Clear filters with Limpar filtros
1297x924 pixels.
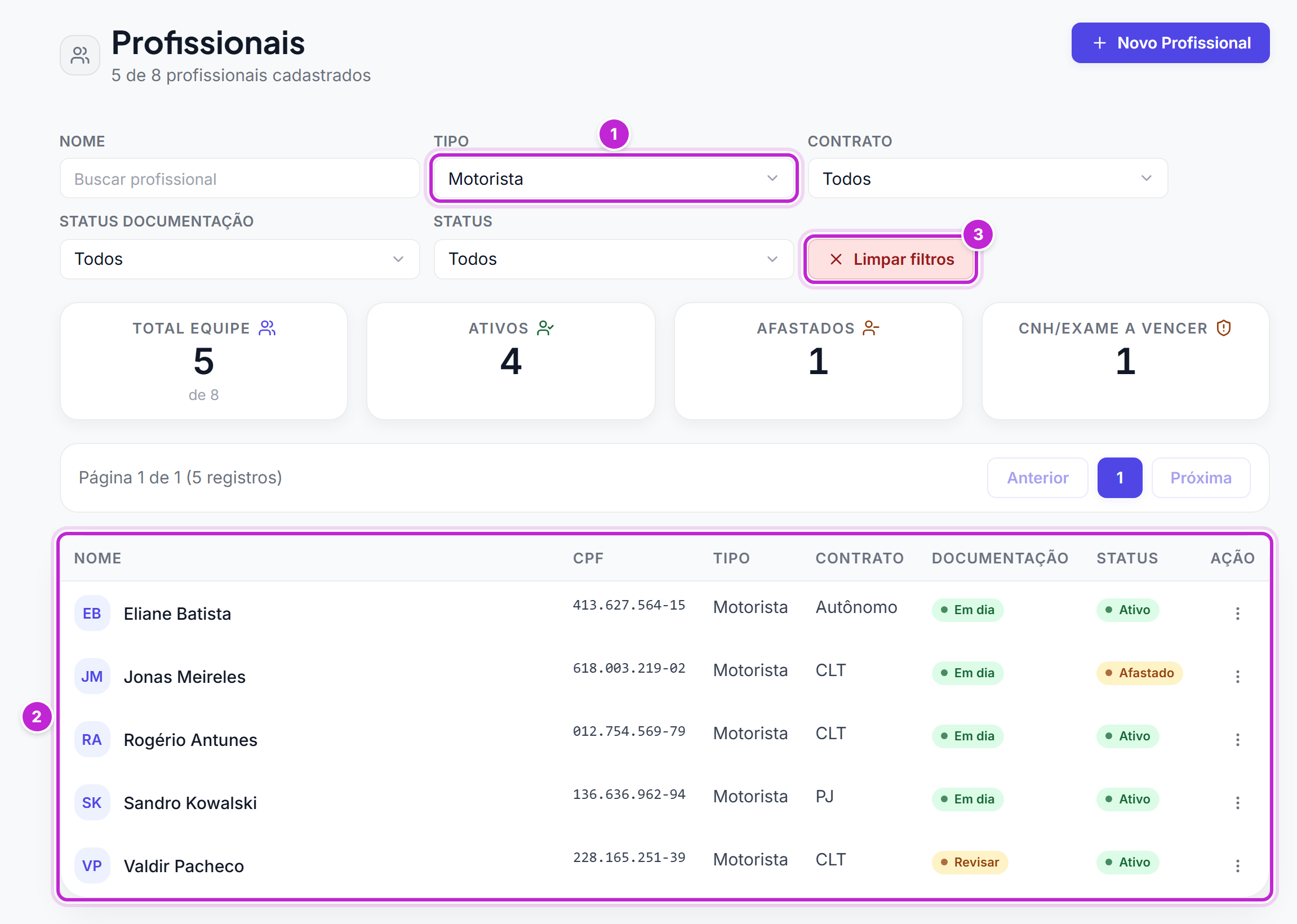point(891,259)
